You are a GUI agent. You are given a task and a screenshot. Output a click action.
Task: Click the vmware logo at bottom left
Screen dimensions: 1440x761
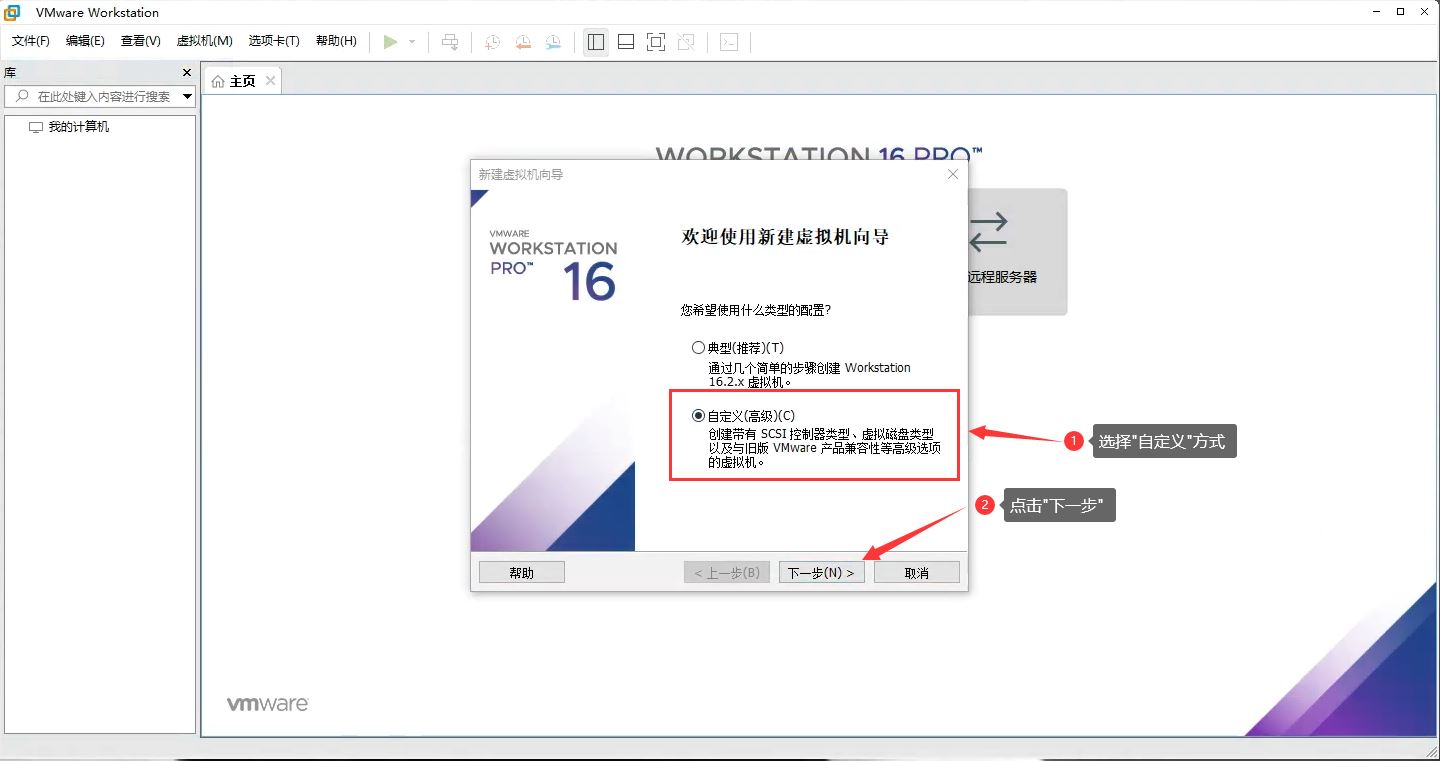point(267,704)
